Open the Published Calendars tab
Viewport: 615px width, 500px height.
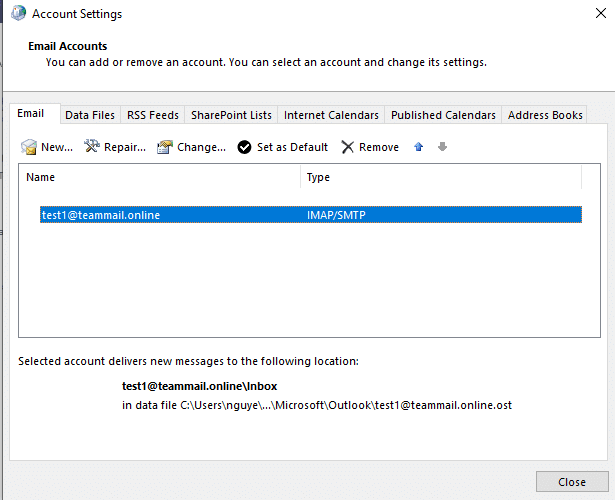[443, 115]
